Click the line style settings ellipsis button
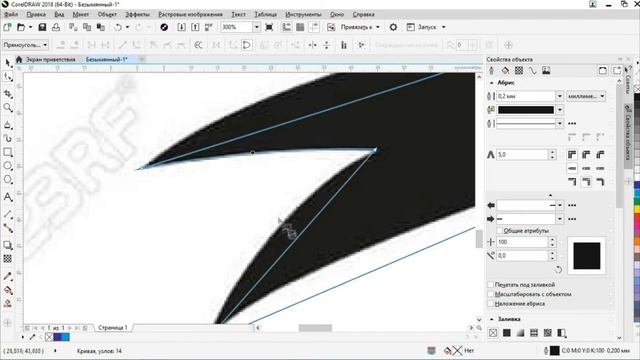The width and height of the screenshot is (640, 360). click(572, 123)
